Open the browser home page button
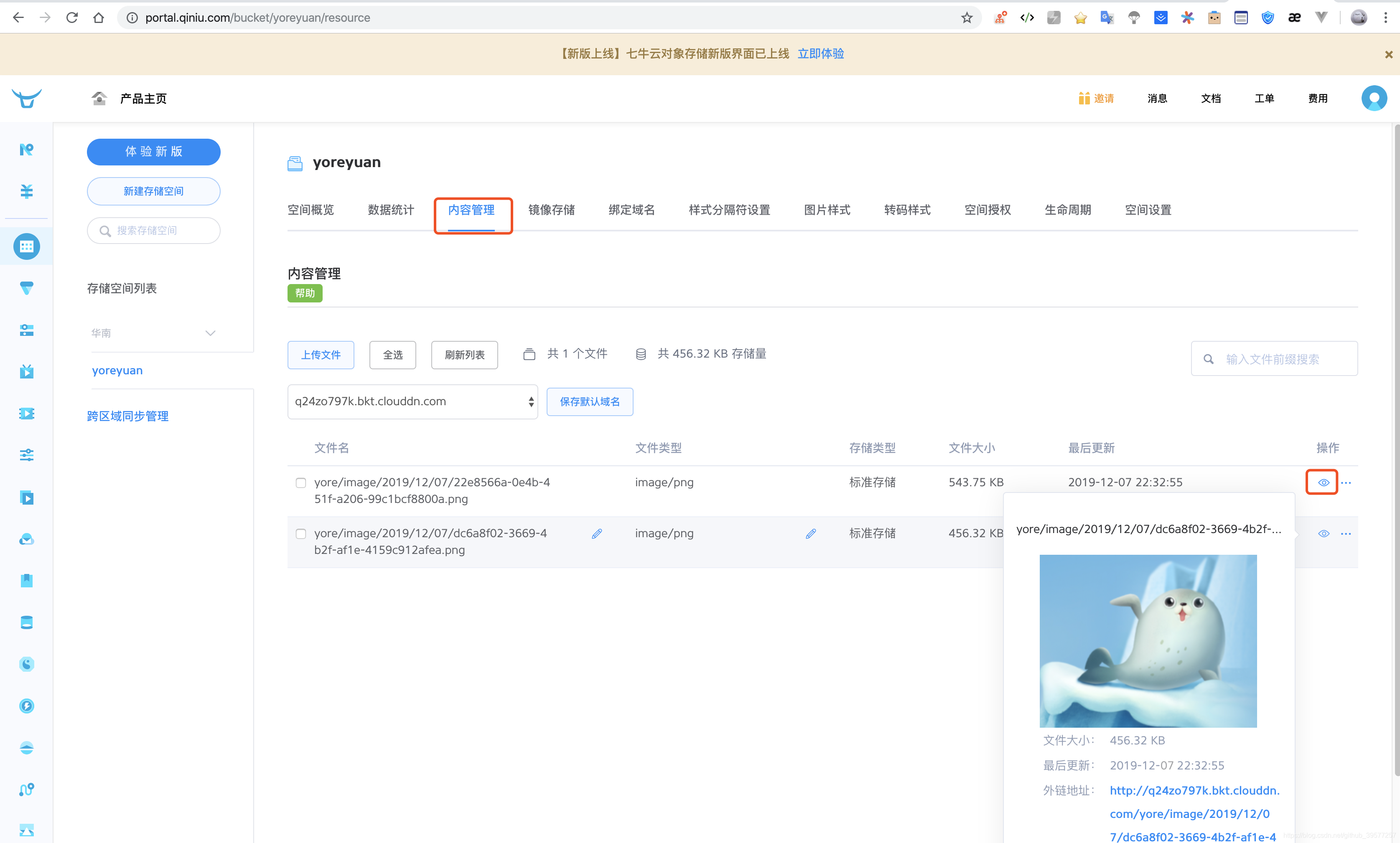 point(99,18)
